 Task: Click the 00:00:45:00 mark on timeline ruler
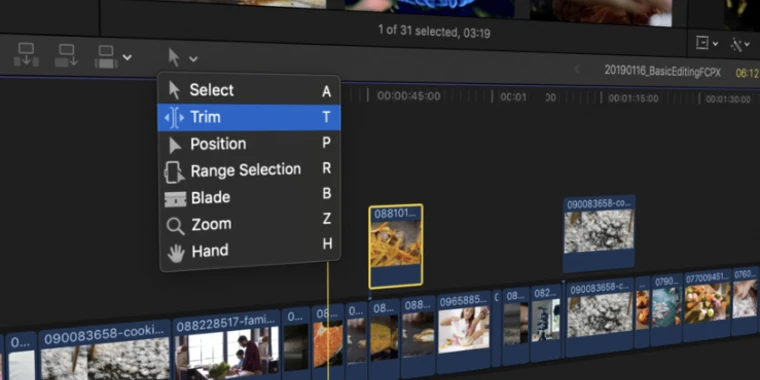(x=409, y=96)
